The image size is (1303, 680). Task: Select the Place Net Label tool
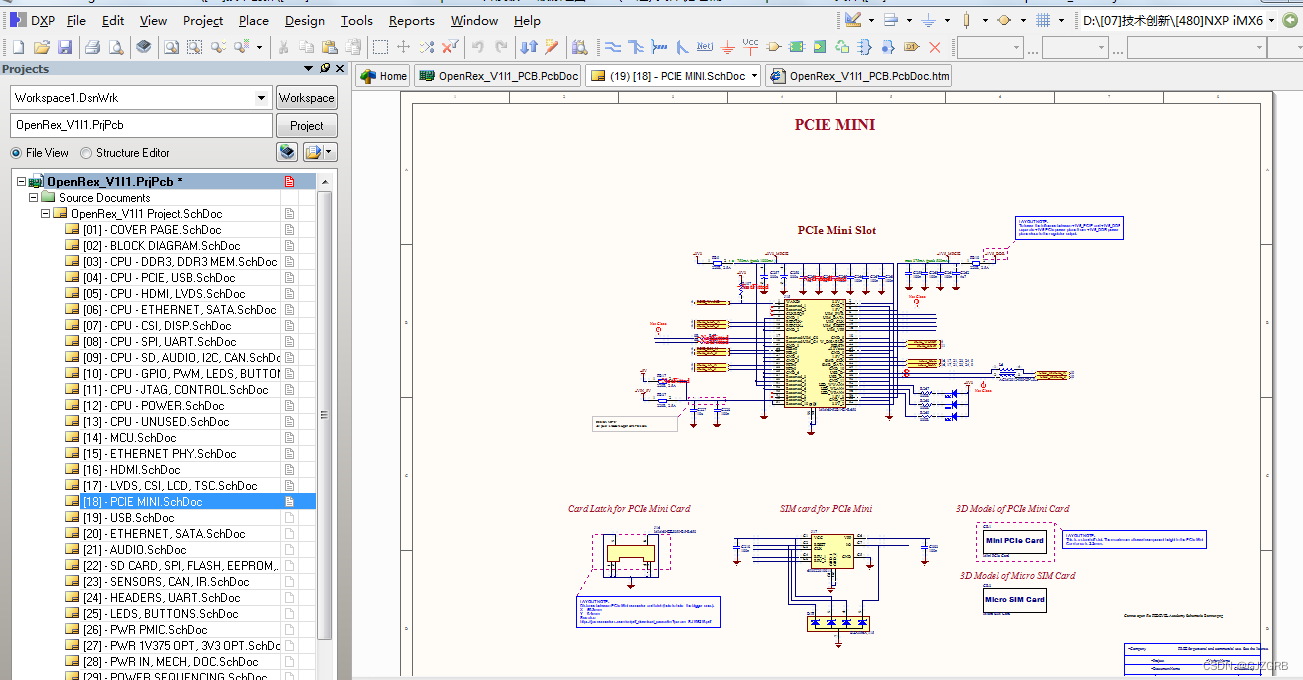click(x=705, y=45)
